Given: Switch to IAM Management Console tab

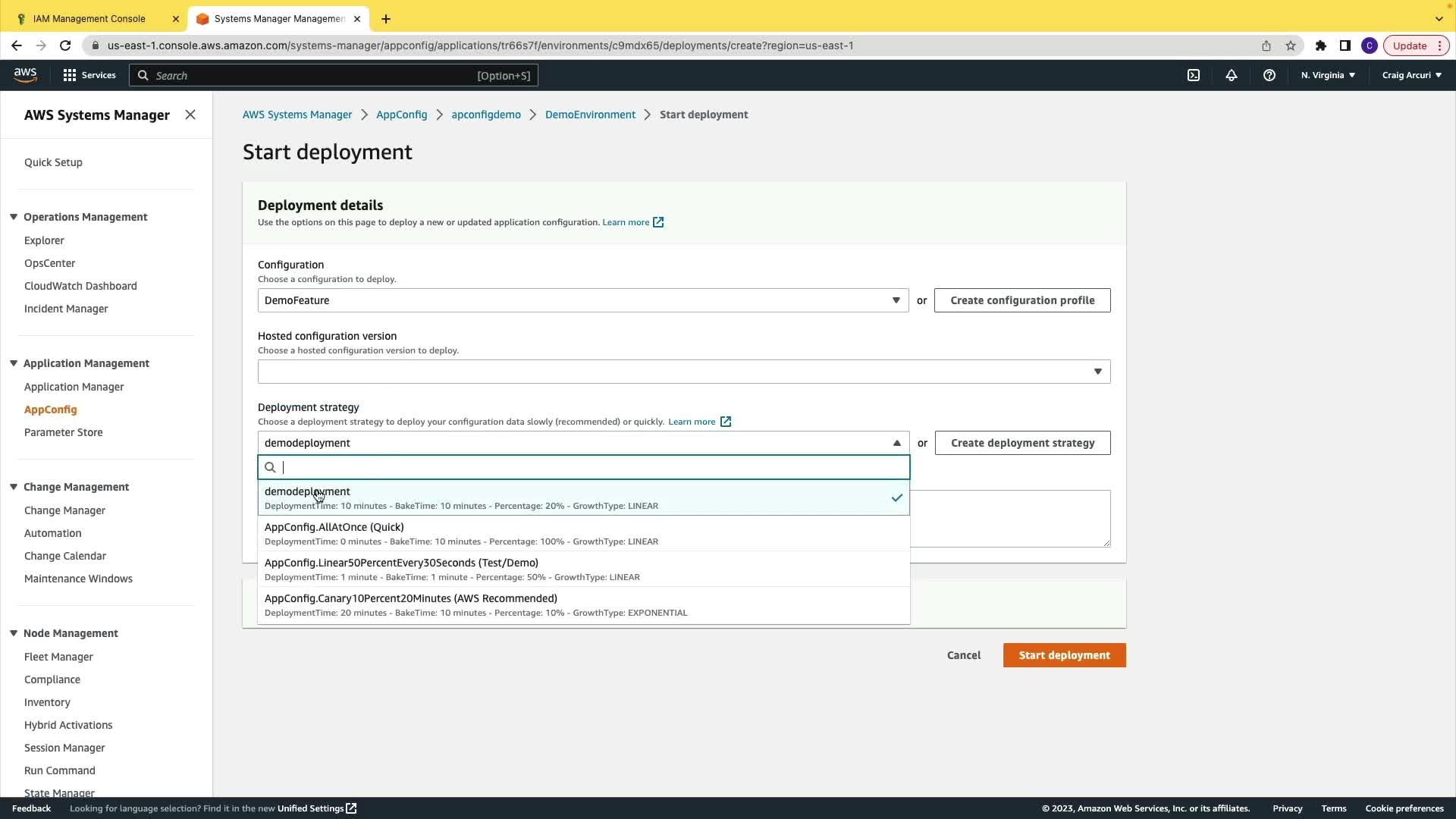Looking at the screenshot, I should 89,18.
